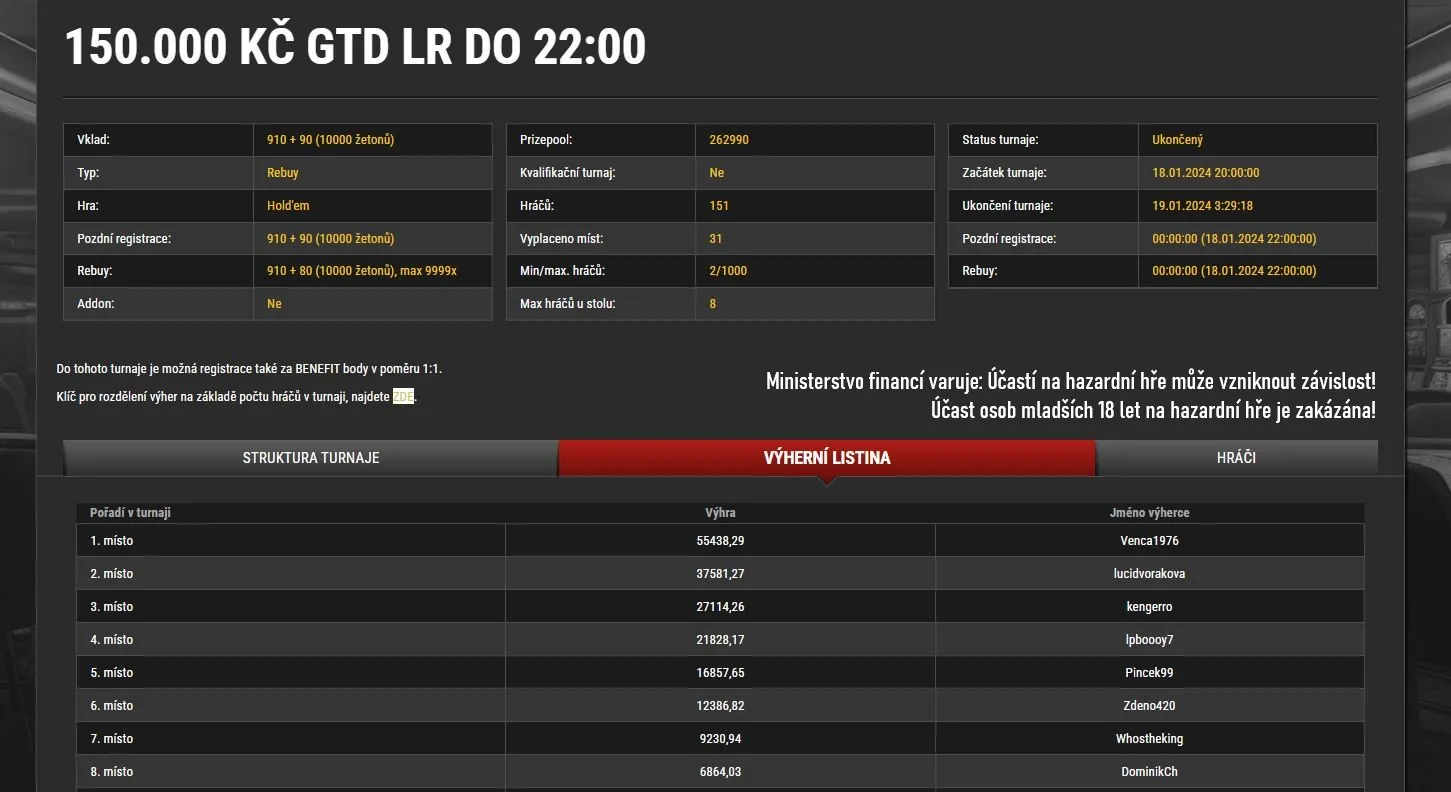Screen dimensions: 1451x792
Task: Switch to the Výherní listina tab
Action: 826,458
